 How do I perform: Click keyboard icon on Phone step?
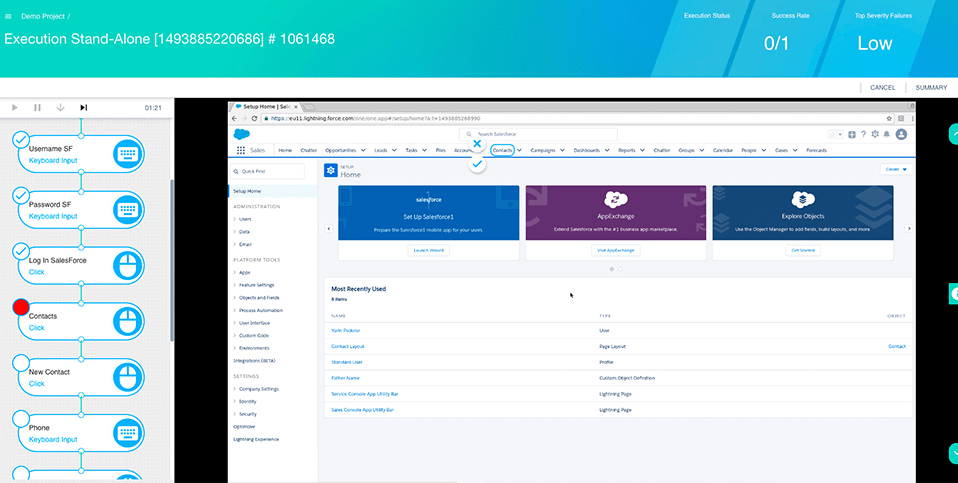pos(128,433)
